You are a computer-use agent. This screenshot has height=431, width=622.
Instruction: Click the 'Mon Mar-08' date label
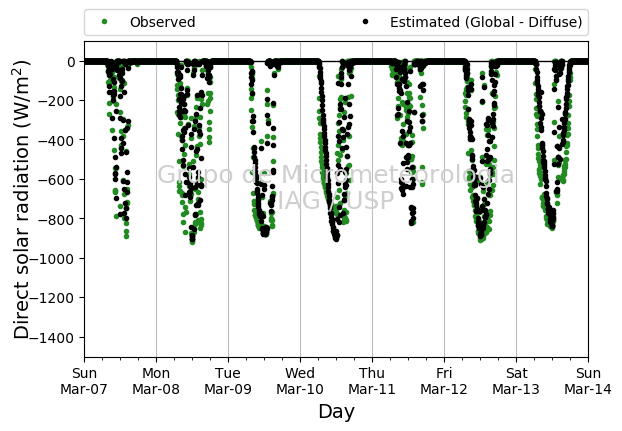coord(156,381)
